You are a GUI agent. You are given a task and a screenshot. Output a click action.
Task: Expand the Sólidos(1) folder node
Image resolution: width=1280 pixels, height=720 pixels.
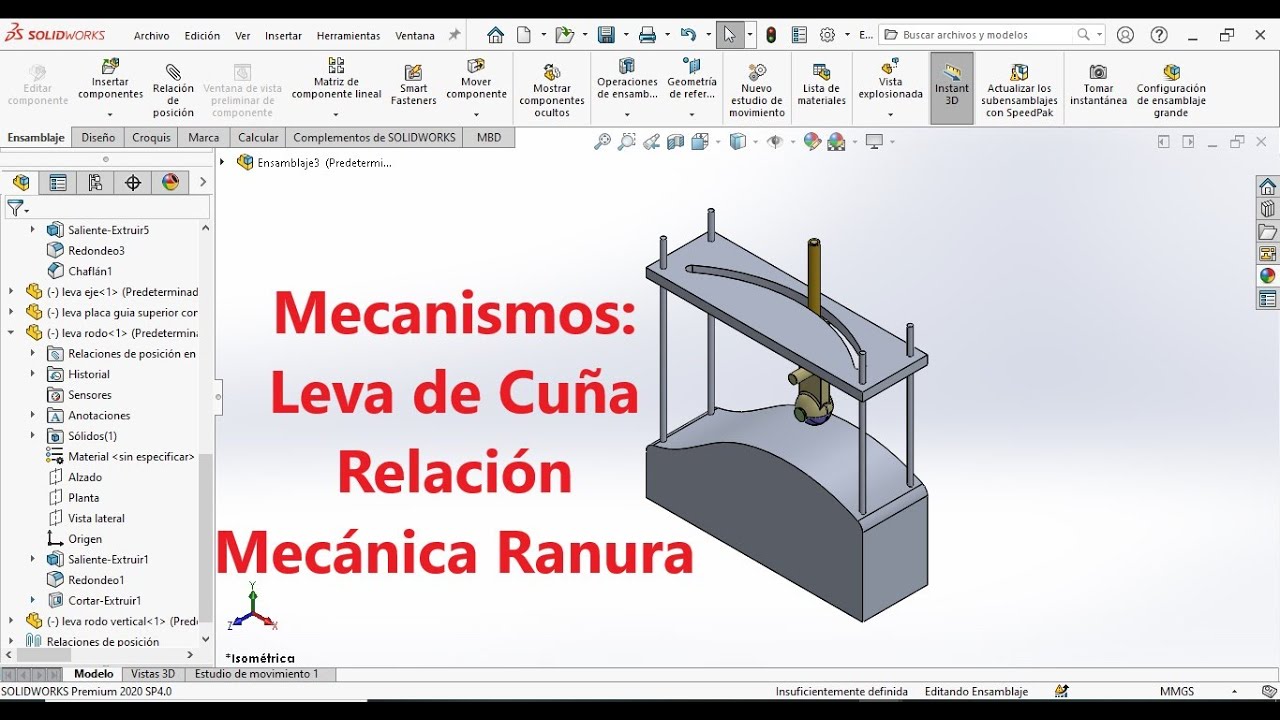[33, 436]
